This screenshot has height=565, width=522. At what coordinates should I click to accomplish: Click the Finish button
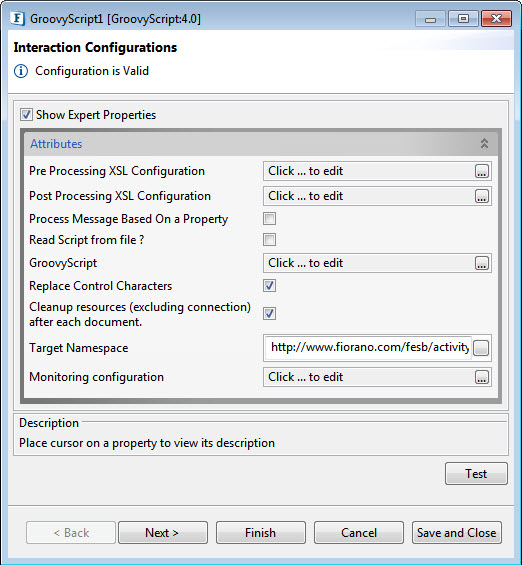coord(261,533)
